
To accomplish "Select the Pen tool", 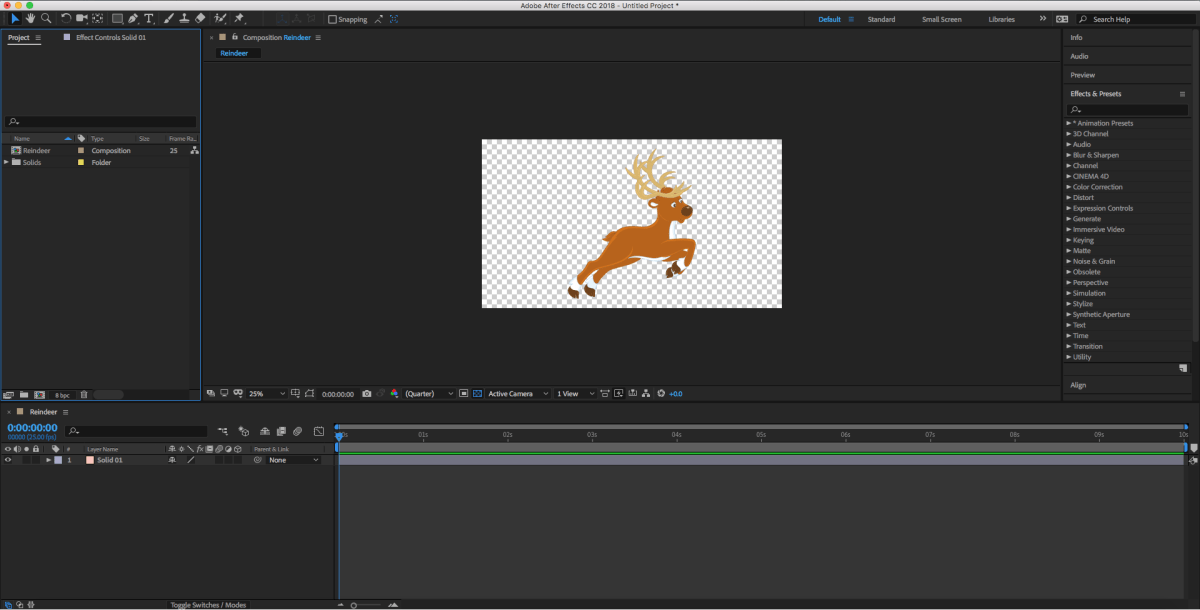I will pyautogui.click(x=133, y=18).
